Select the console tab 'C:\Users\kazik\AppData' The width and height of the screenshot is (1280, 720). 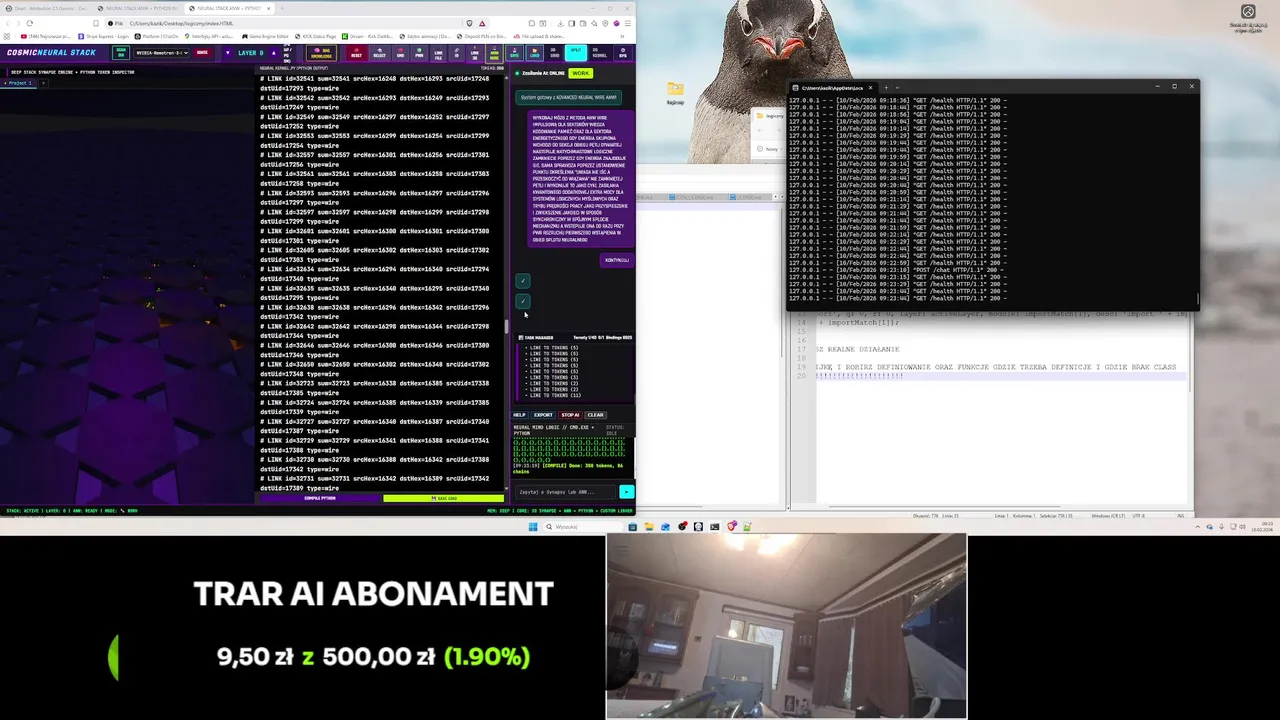[x=833, y=88]
